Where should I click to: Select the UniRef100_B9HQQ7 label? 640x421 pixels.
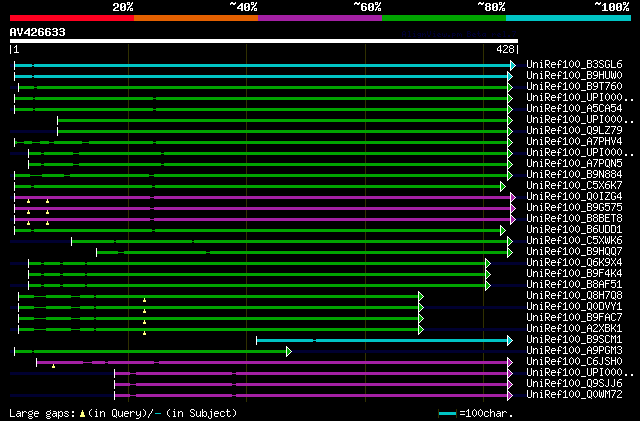574,252
